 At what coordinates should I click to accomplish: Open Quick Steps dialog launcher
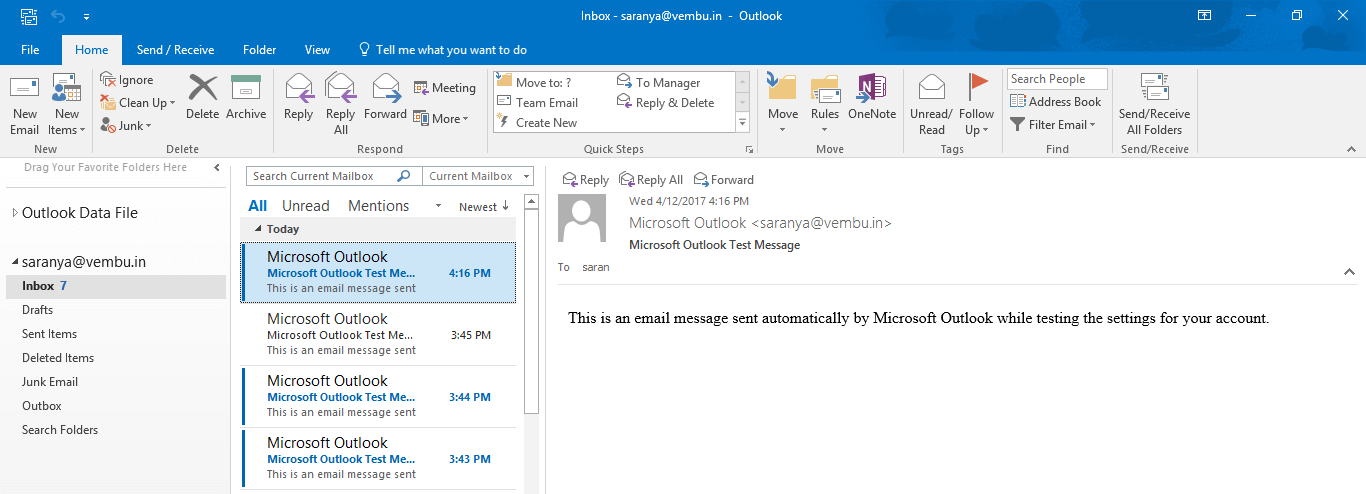click(x=749, y=149)
